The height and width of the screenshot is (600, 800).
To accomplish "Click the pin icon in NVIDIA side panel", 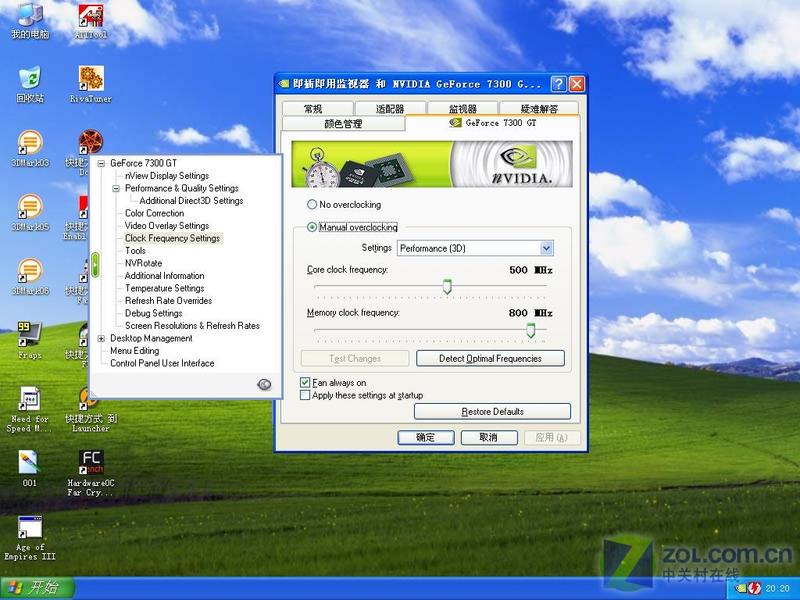I will pos(264,385).
